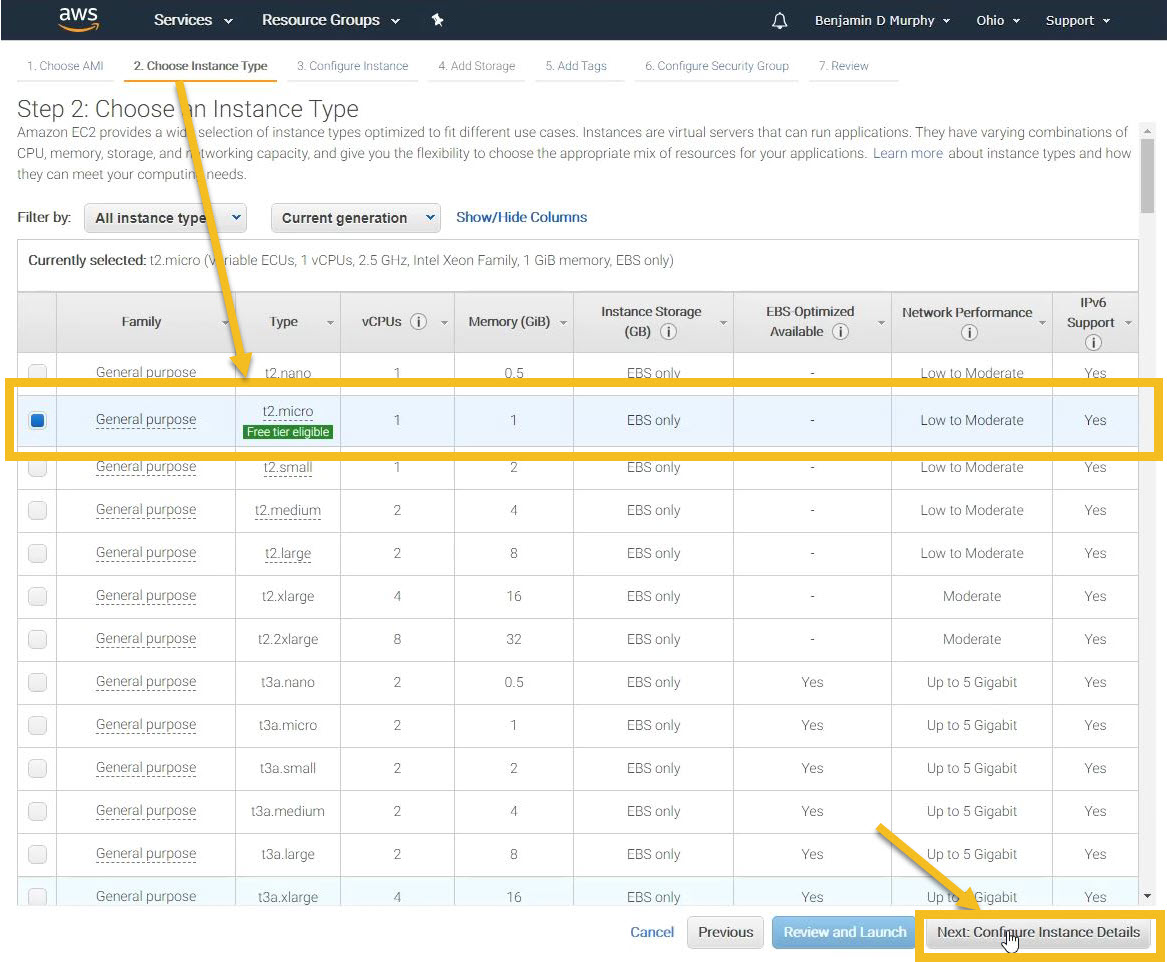Viewport: 1167px width, 962px height.
Task: Click the IPv6 Support info icon
Action: coord(1093,342)
